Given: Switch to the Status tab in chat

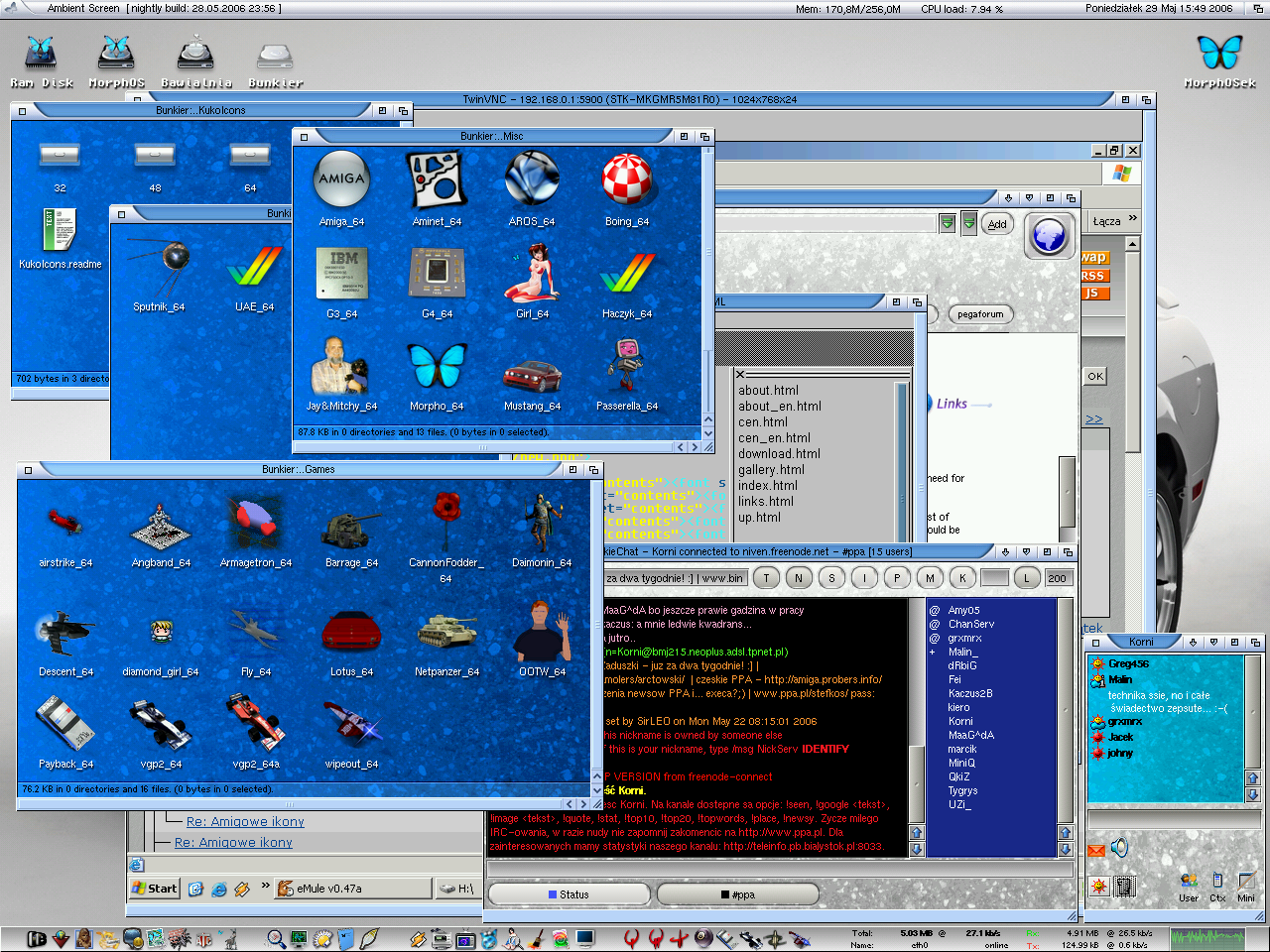Looking at the screenshot, I should [569, 894].
